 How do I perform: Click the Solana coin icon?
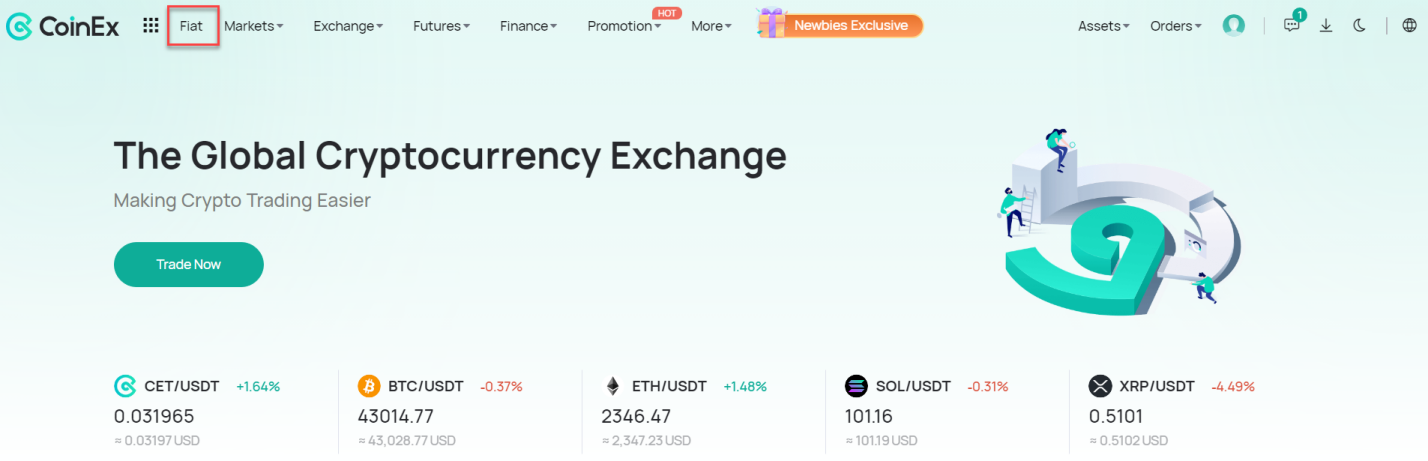(856, 386)
